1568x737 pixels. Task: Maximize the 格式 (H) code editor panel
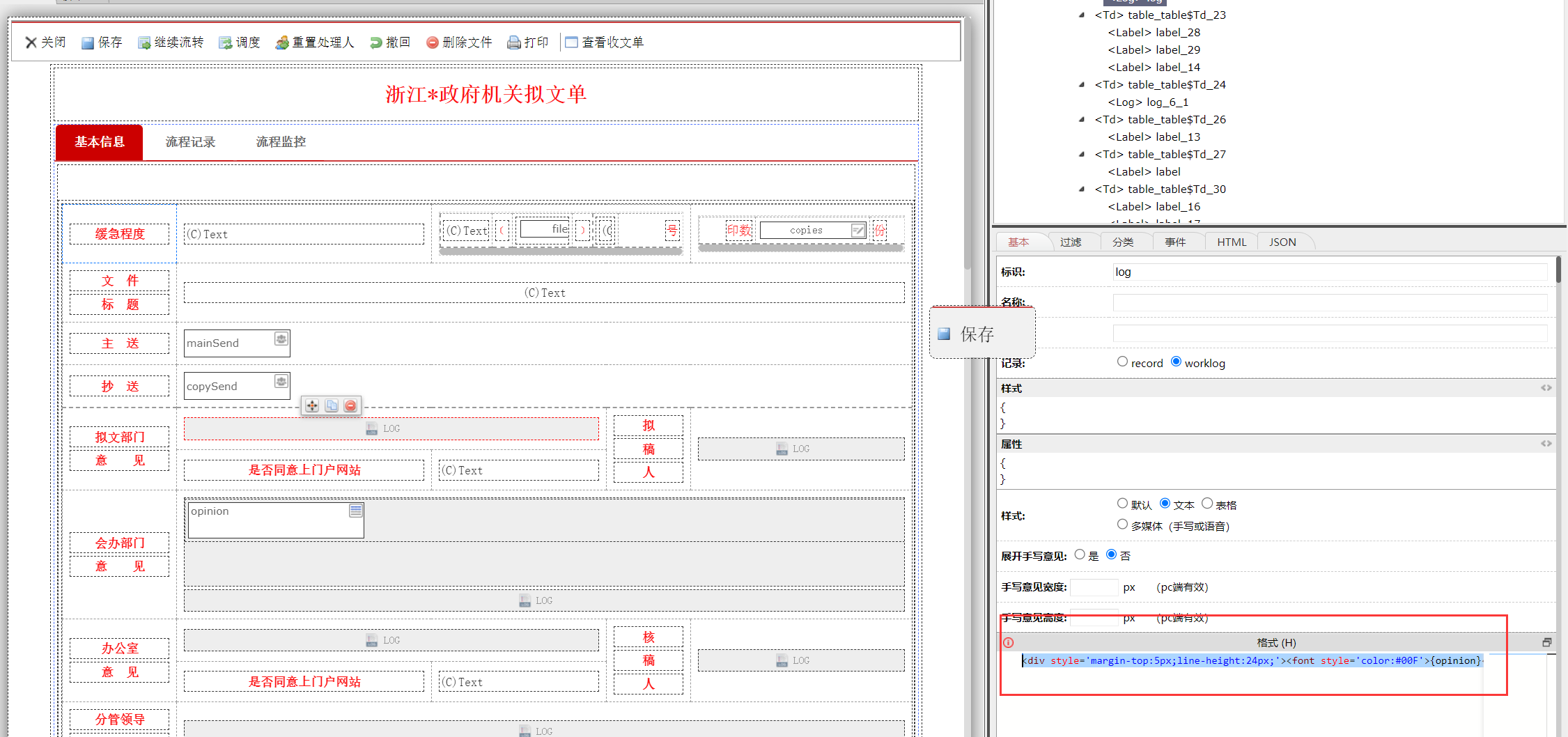coord(1546,642)
